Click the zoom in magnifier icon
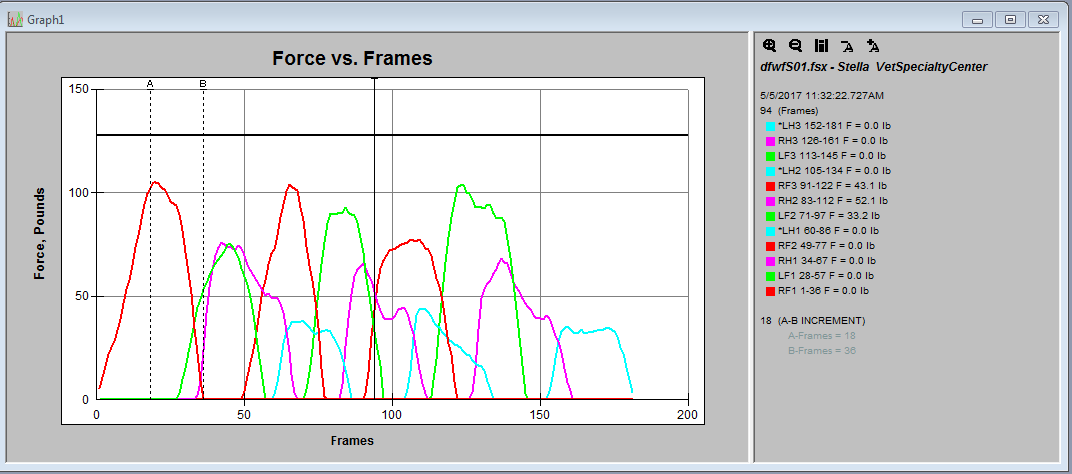Screen dimensions: 1072x474 coord(769,46)
